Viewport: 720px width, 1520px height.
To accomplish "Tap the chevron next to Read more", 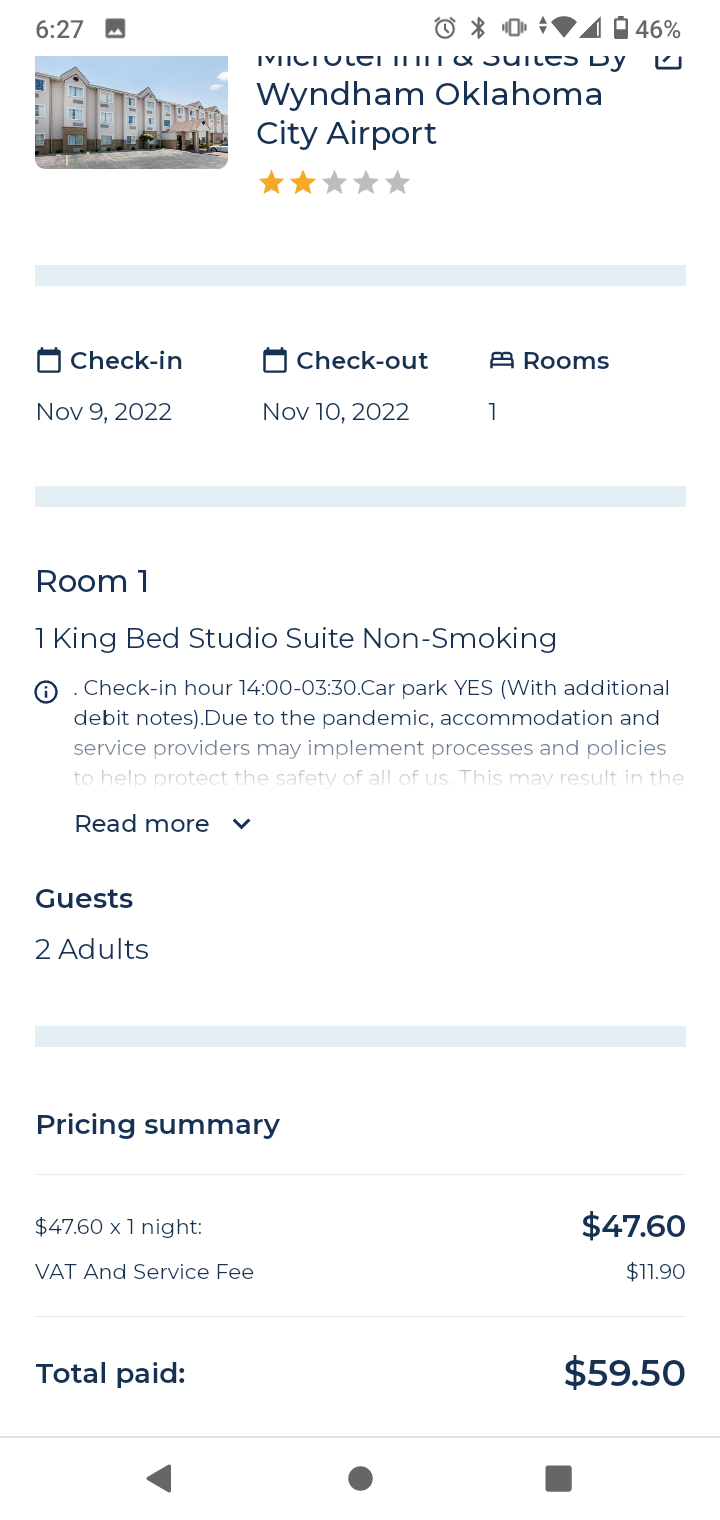I will point(241,824).
